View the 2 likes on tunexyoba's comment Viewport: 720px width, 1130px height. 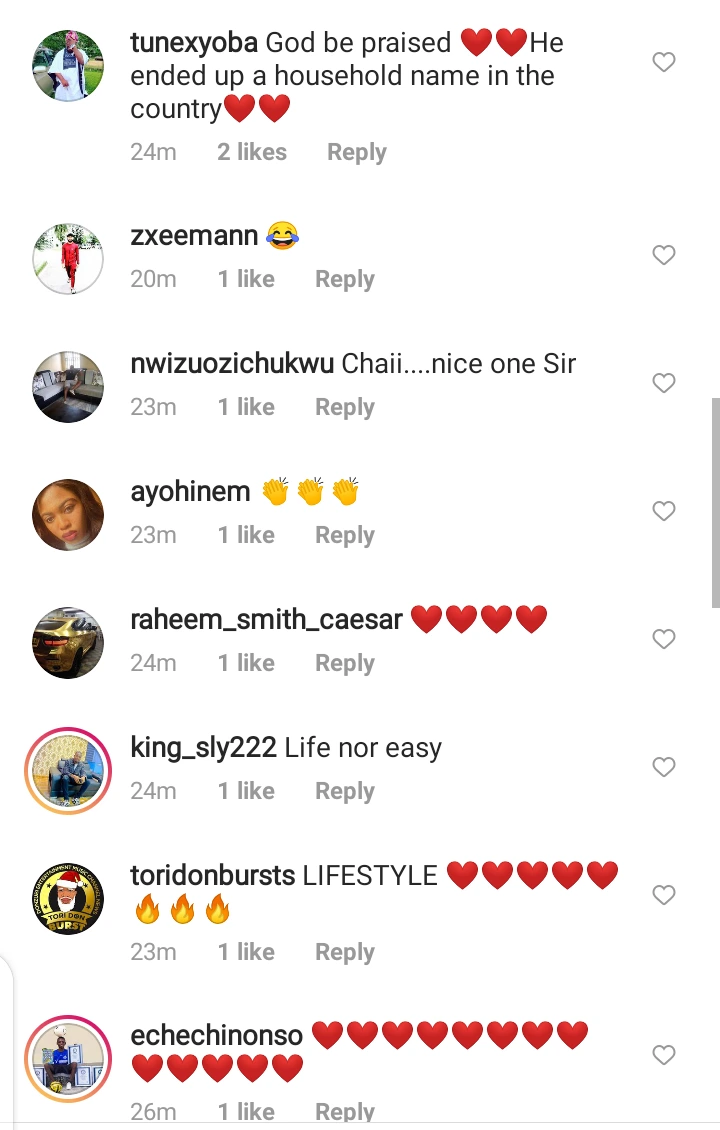click(x=252, y=152)
